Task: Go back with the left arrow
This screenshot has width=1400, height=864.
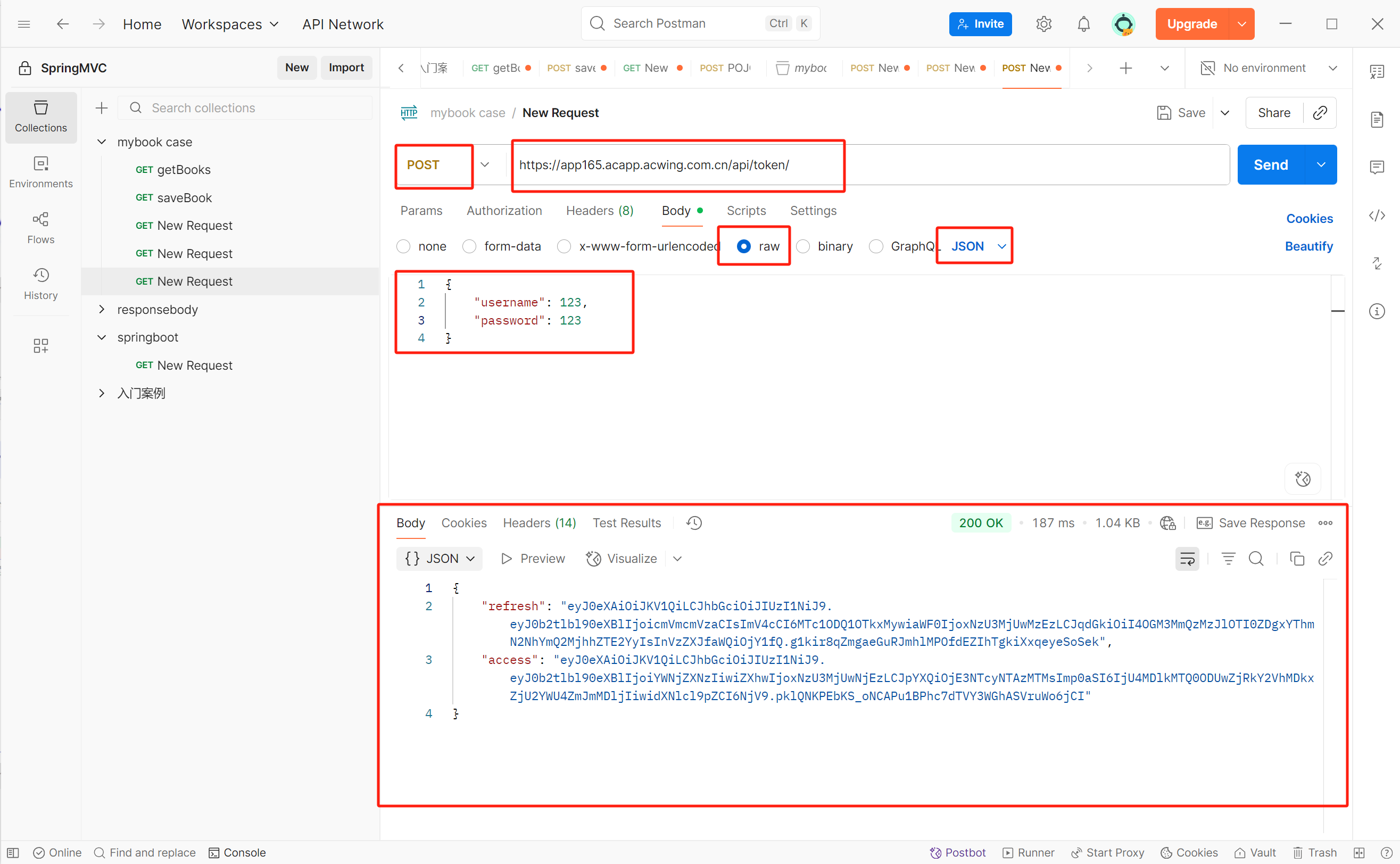Action: coord(63,24)
